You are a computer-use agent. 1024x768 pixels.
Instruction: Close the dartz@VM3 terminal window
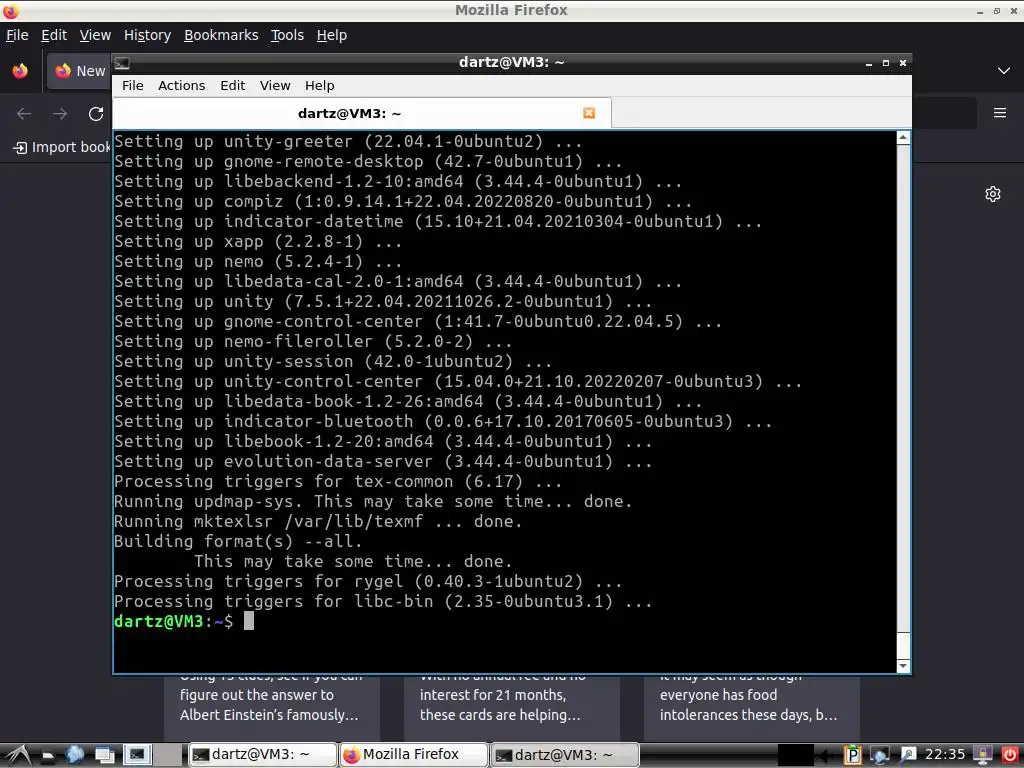(x=903, y=63)
